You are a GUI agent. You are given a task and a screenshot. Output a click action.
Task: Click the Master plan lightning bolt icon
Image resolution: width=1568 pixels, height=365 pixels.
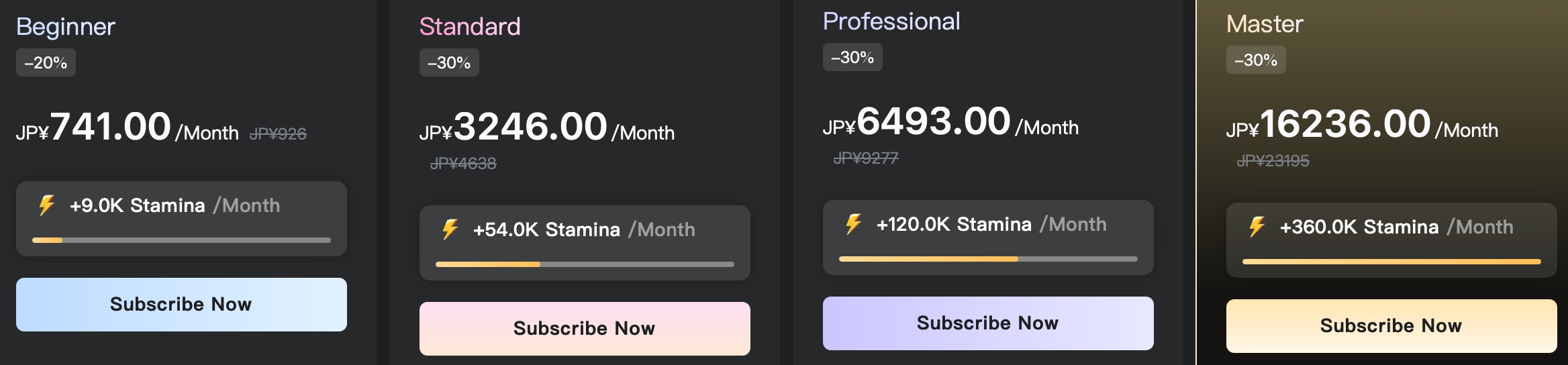click(1257, 227)
